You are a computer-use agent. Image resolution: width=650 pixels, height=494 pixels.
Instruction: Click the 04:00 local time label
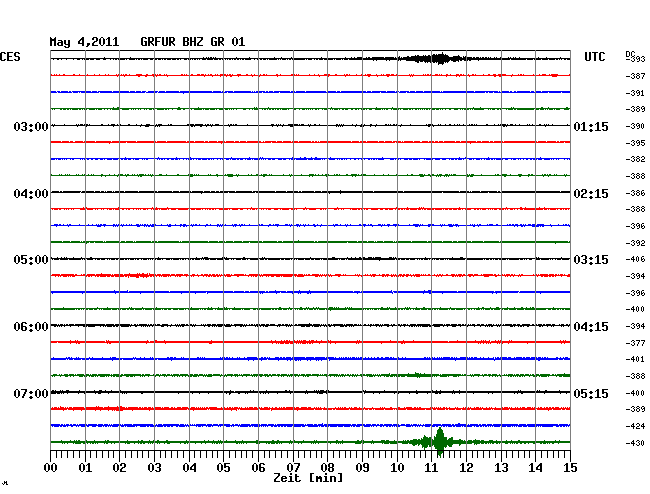(x=31, y=194)
